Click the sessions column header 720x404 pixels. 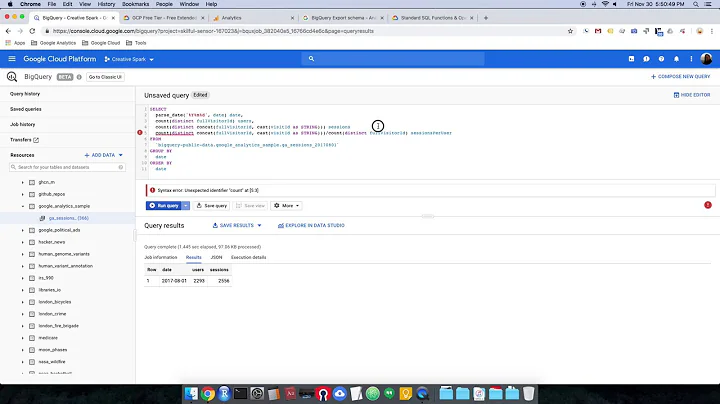coord(219,270)
